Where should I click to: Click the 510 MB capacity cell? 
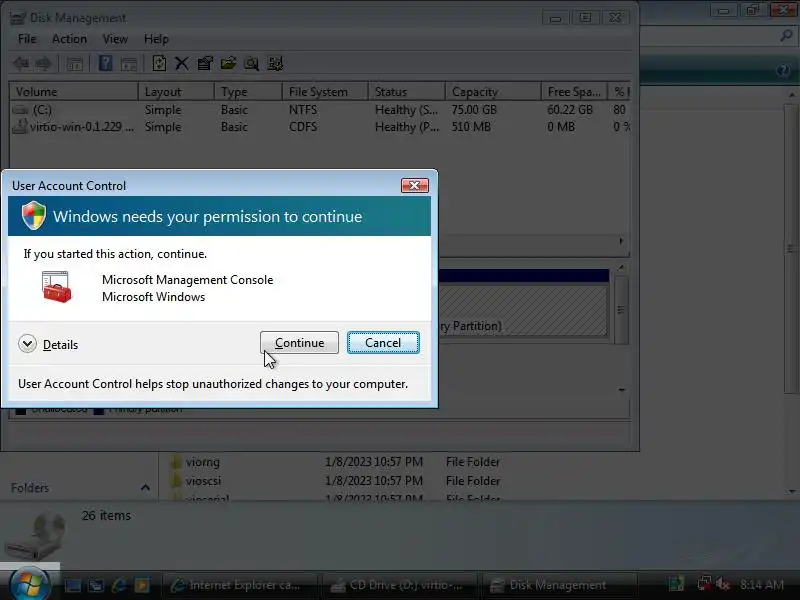tap(471, 127)
